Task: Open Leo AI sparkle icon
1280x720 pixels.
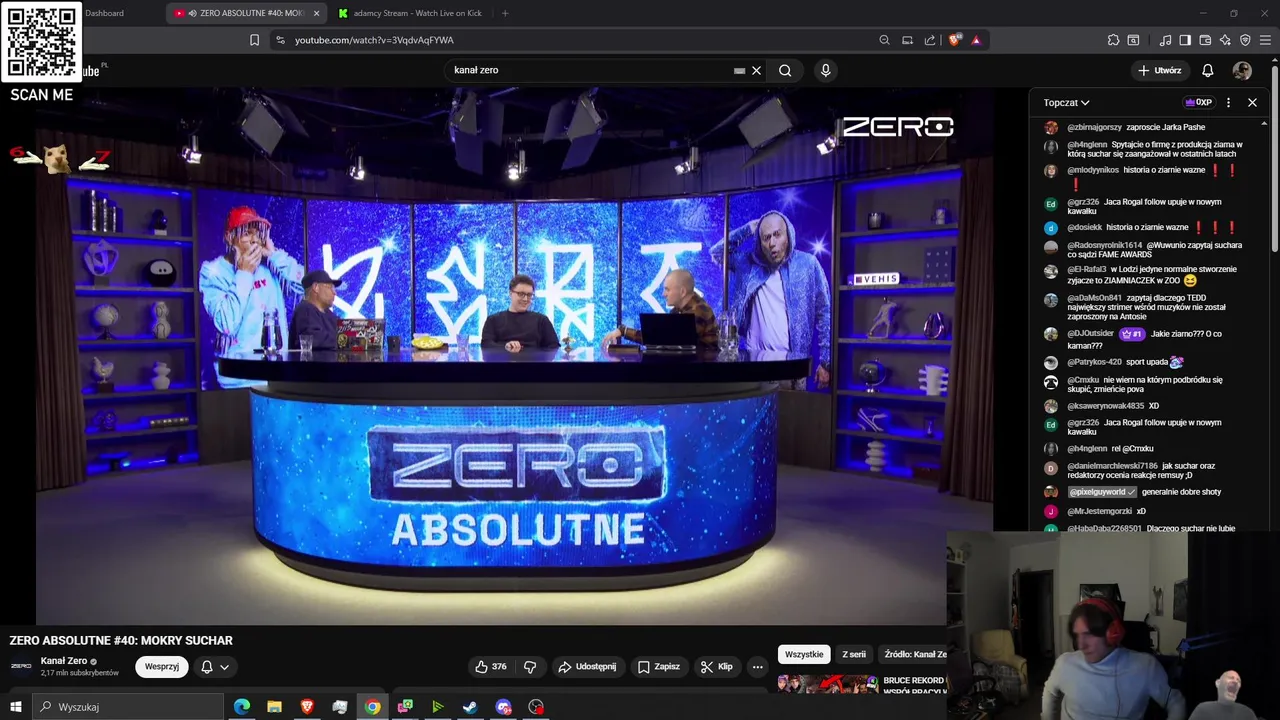Action: pyautogui.click(x=1225, y=40)
